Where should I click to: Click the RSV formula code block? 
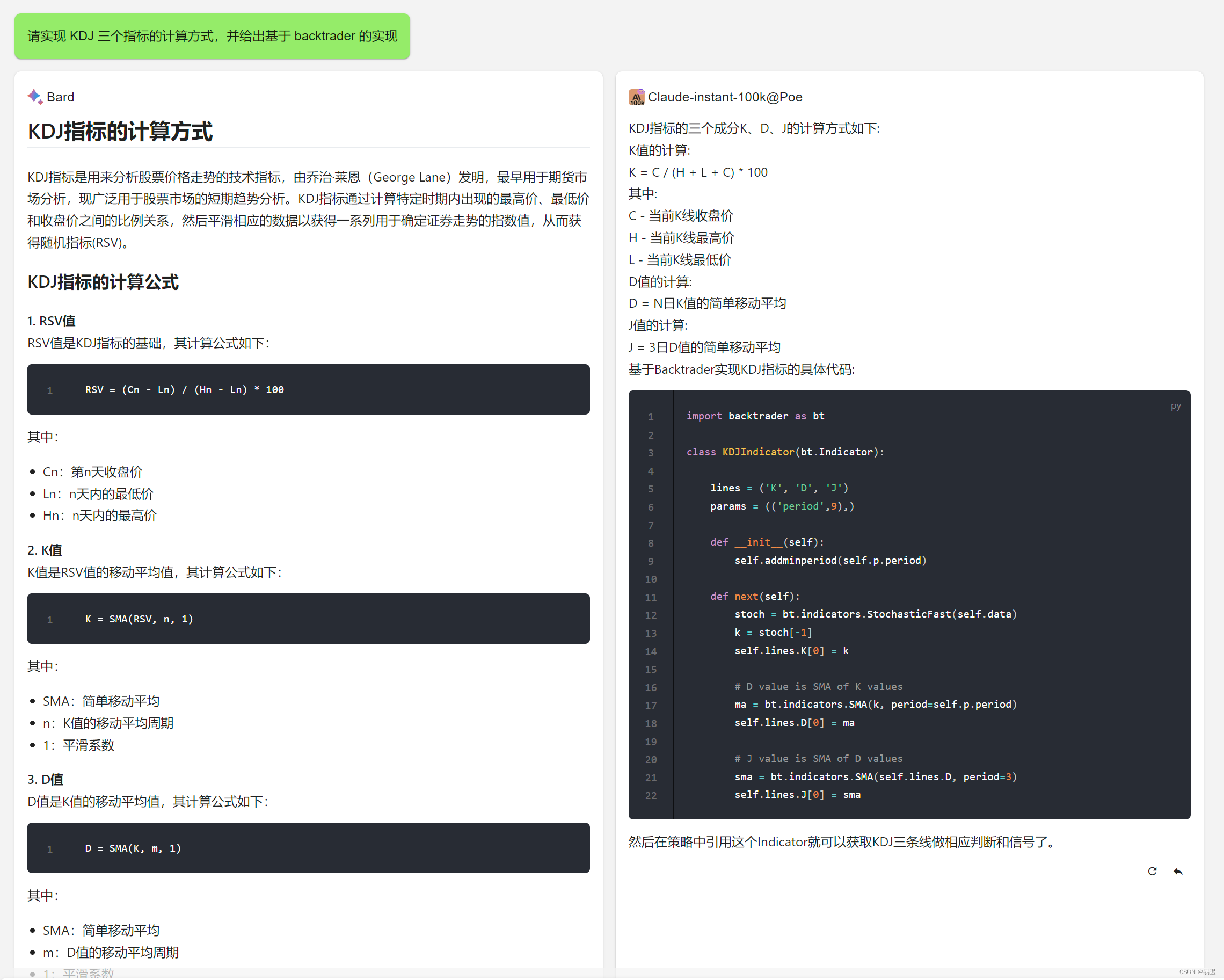pos(308,389)
